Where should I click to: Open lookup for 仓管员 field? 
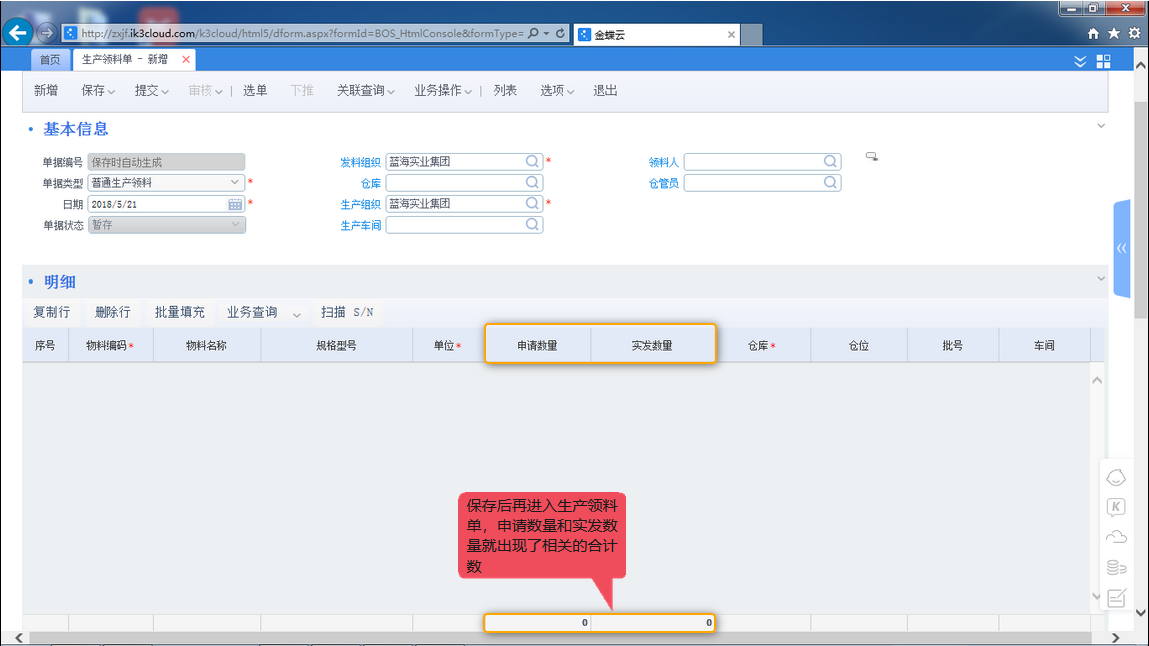click(830, 182)
